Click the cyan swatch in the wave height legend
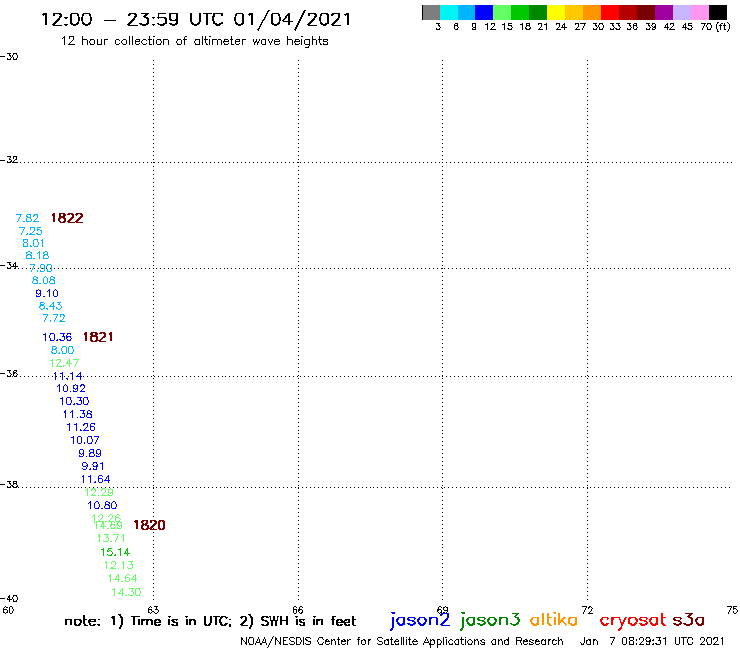 pyautogui.click(x=449, y=12)
